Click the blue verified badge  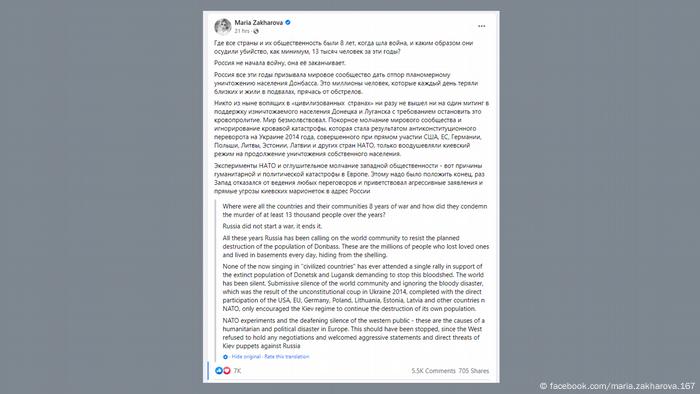(288, 22)
